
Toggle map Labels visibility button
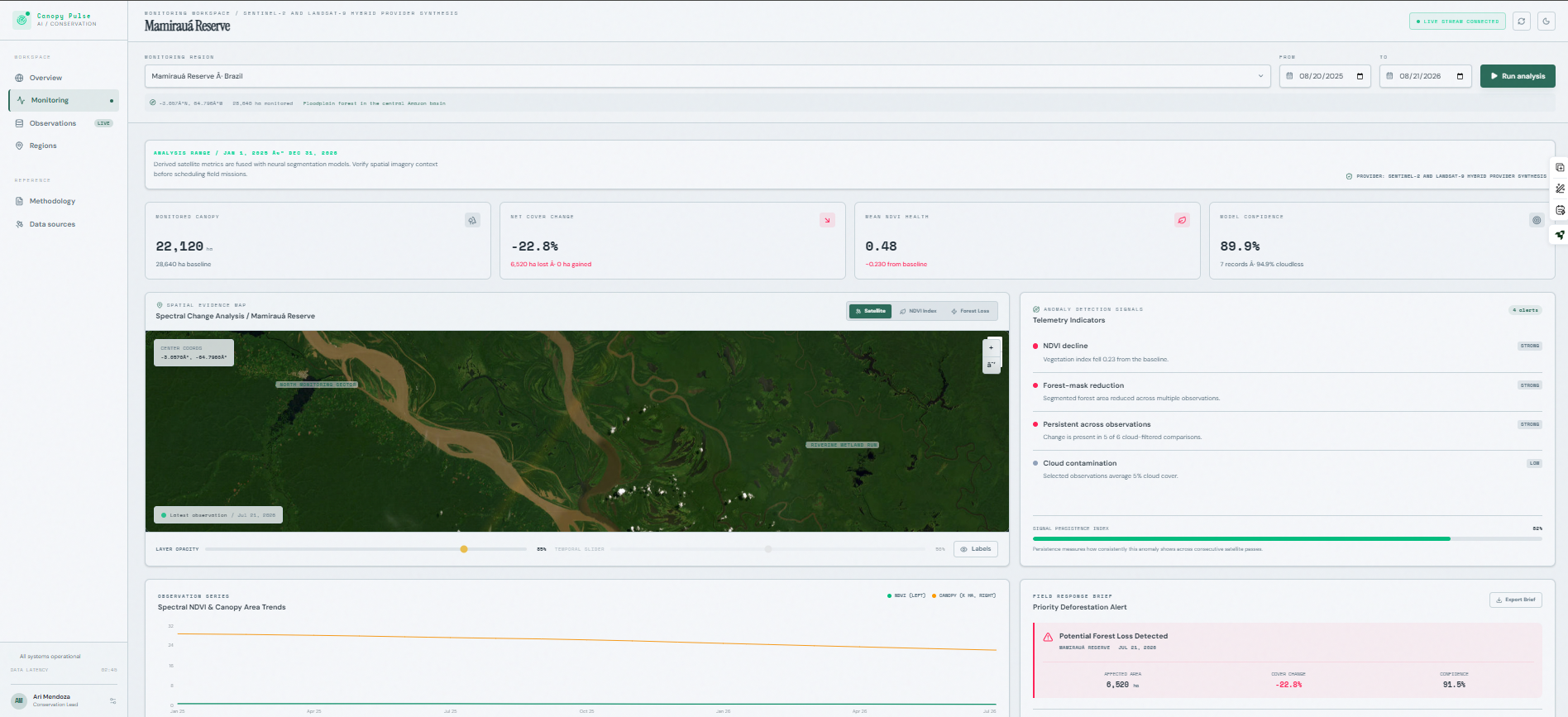tap(976, 549)
